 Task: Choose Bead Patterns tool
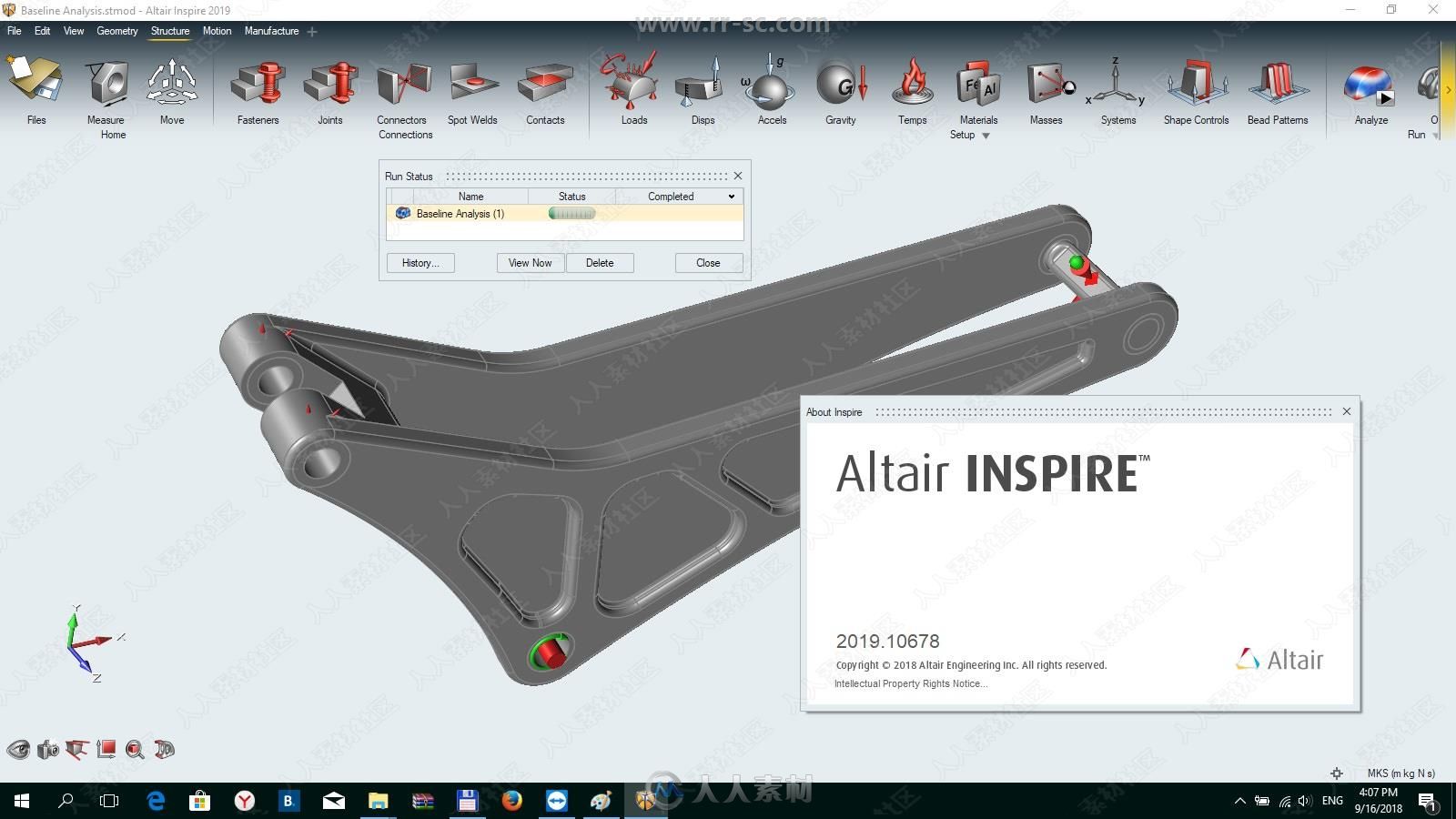[1278, 82]
